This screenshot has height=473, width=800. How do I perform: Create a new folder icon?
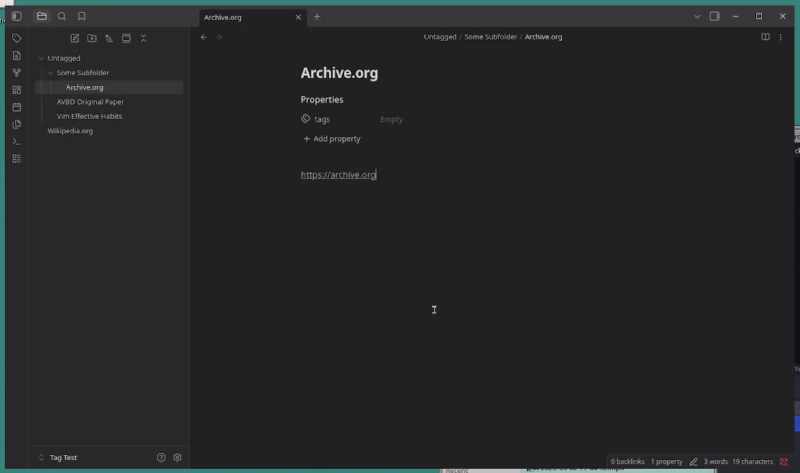coord(92,38)
